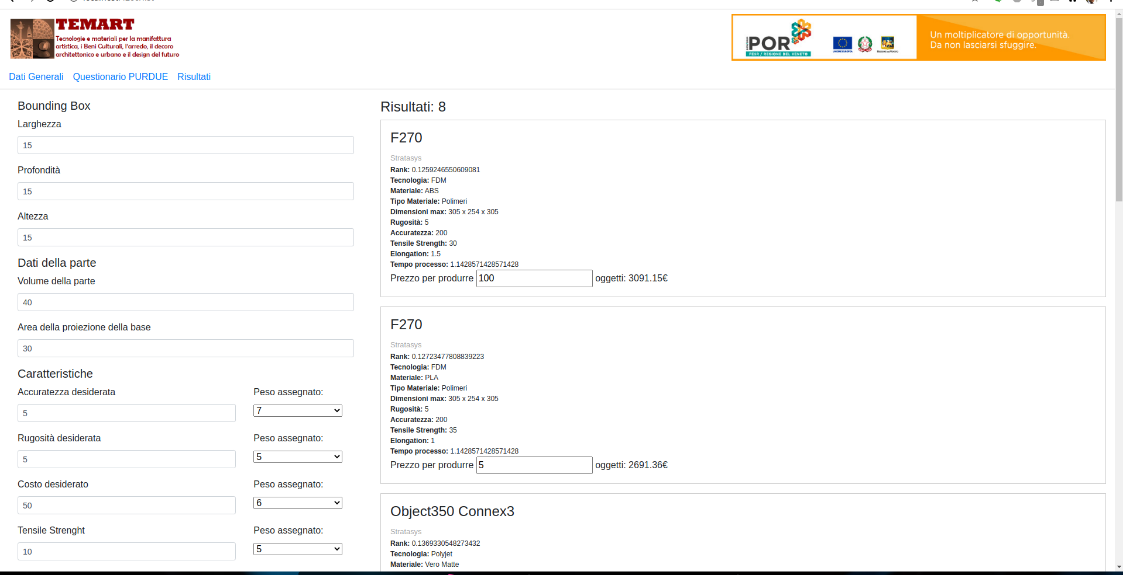Image resolution: width=1123 pixels, height=575 pixels.
Task: Click the TEMART logo image
Action: 95,39
